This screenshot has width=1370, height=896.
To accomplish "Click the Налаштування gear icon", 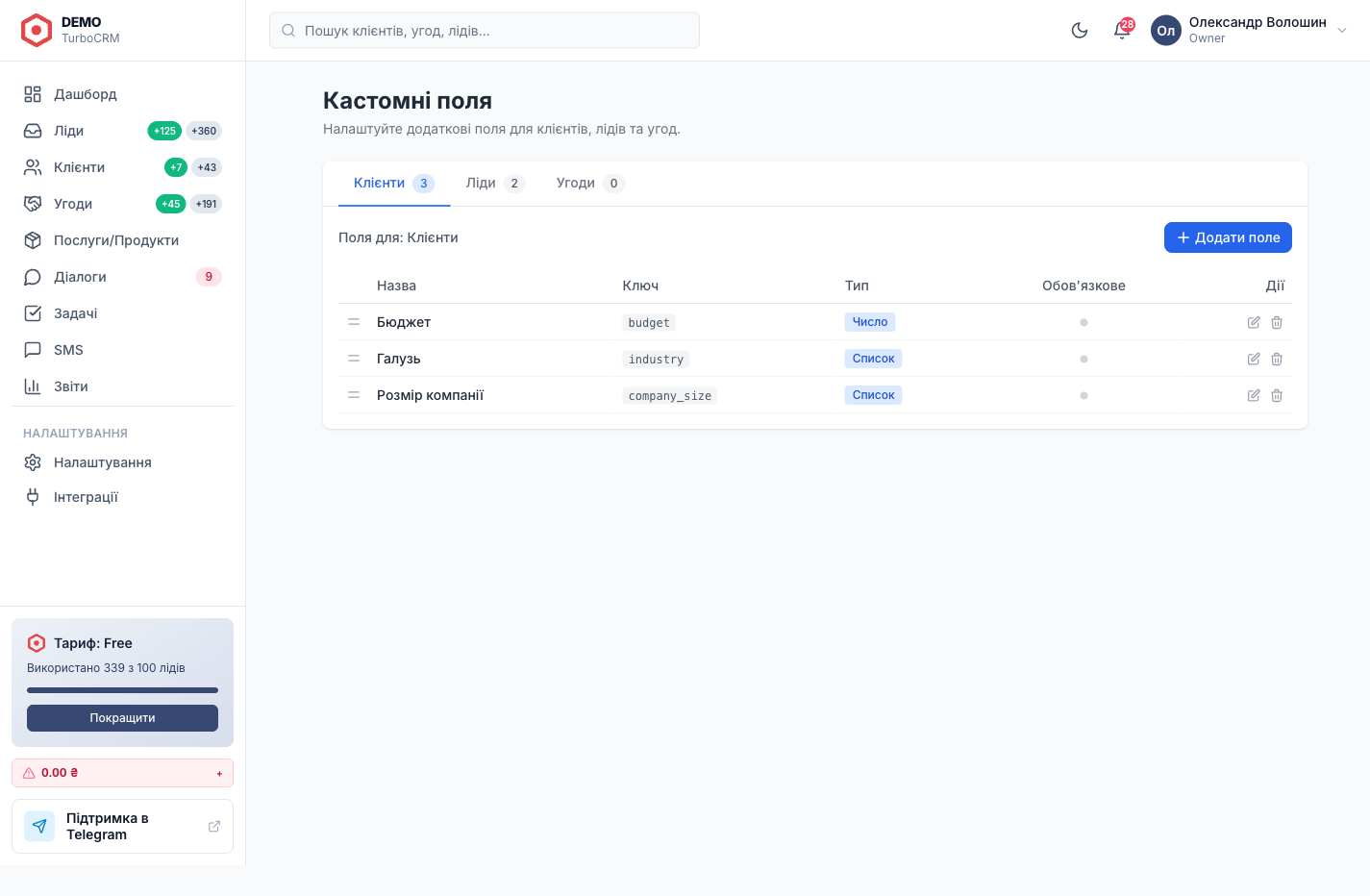I will pos(33,462).
